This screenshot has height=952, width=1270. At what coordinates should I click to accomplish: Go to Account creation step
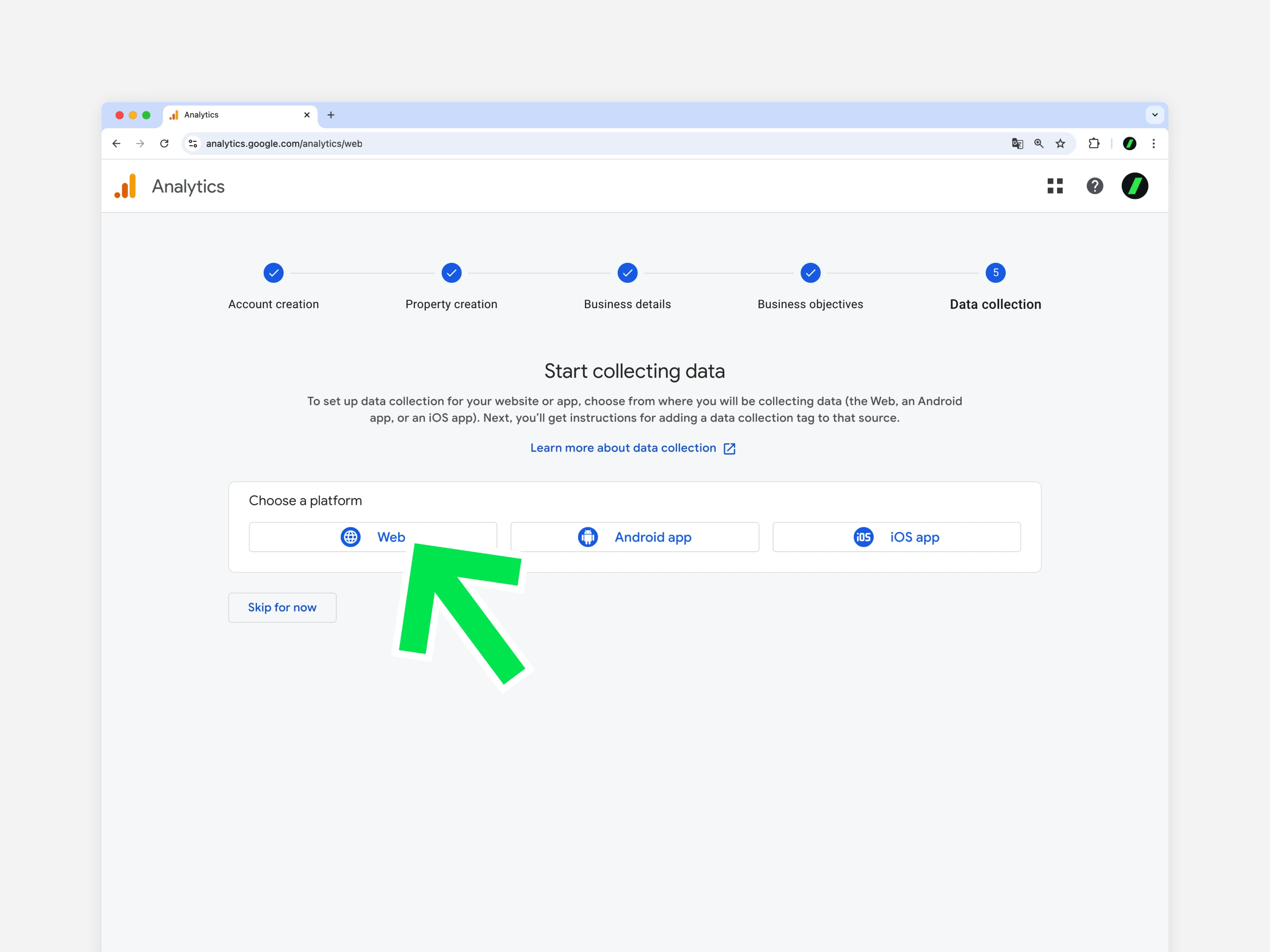coord(273,287)
